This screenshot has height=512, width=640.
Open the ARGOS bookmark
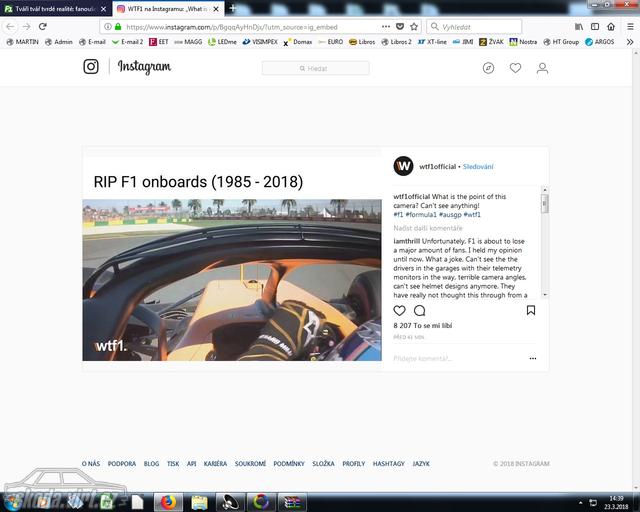coord(600,42)
